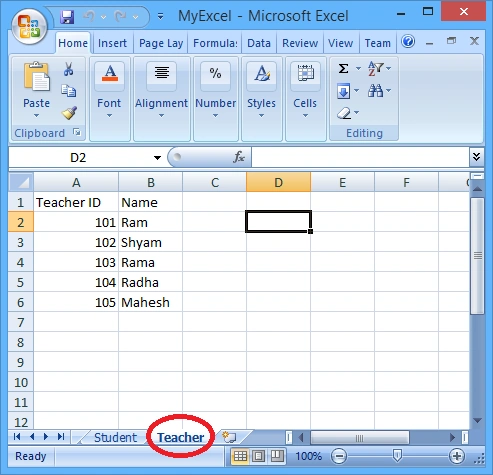The width and height of the screenshot is (493, 475).
Task: Open the Insert ribbon tab
Action: [112, 43]
